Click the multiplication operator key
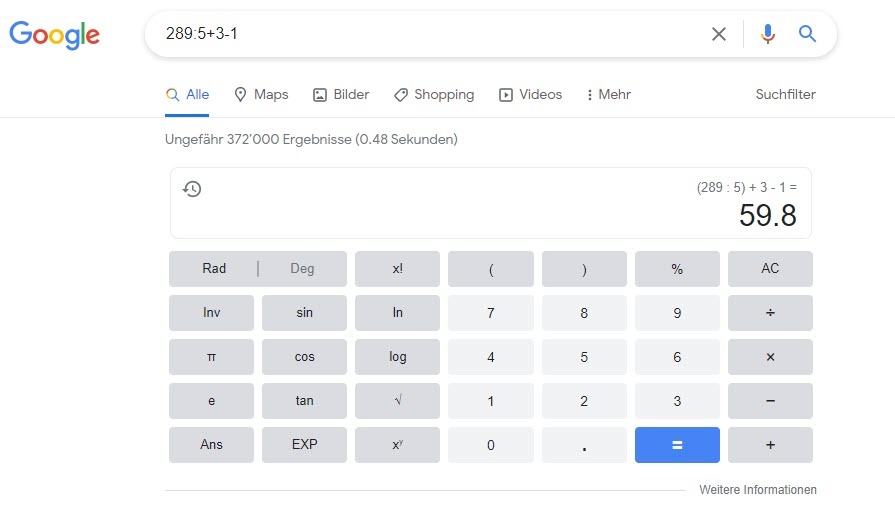The height and width of the screenshot is (513, 895). [x=770, y=357]
